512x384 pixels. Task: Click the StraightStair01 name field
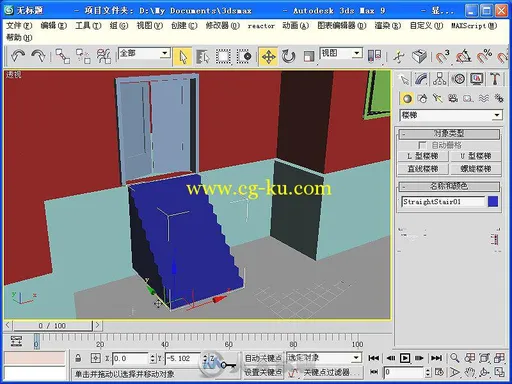click(x=443, y=202)
